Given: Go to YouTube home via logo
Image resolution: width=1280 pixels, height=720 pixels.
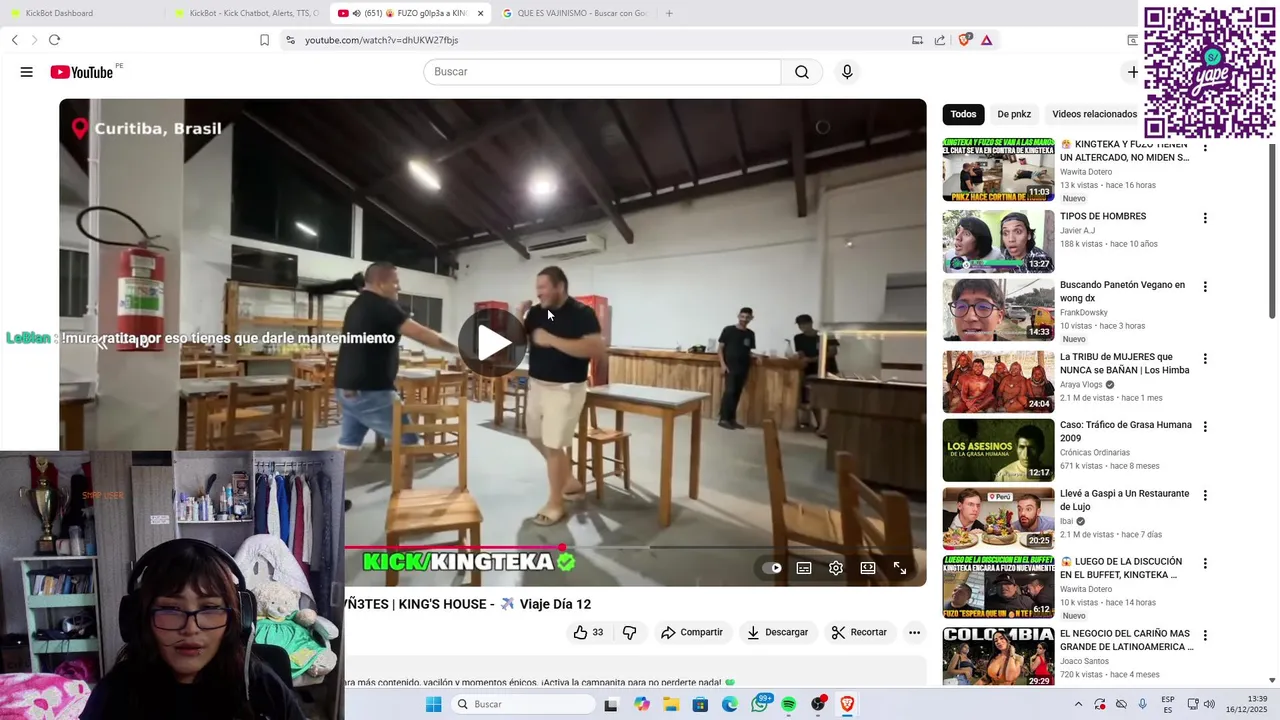Looking at the screenshot, I should click(82, 72).
